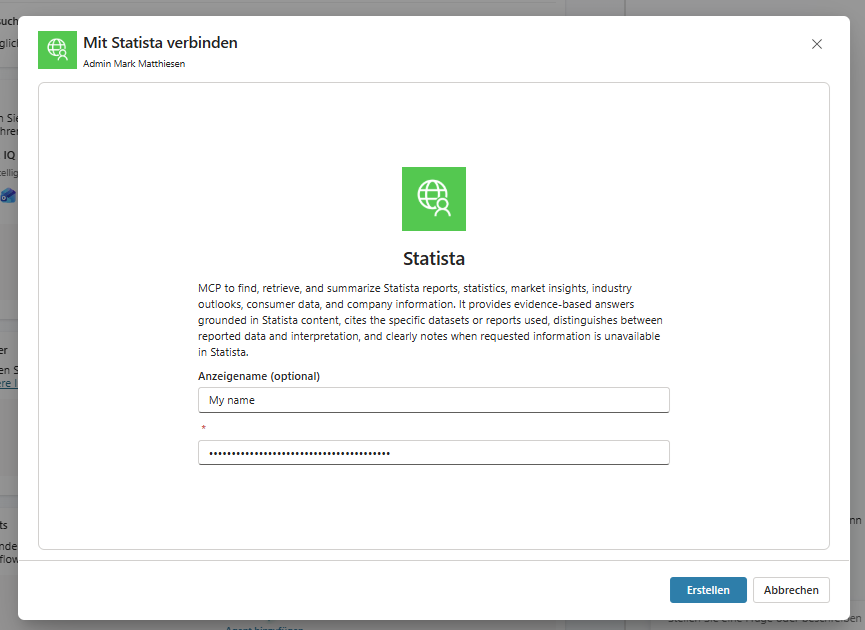Click the large Statista globe icon

434,199
